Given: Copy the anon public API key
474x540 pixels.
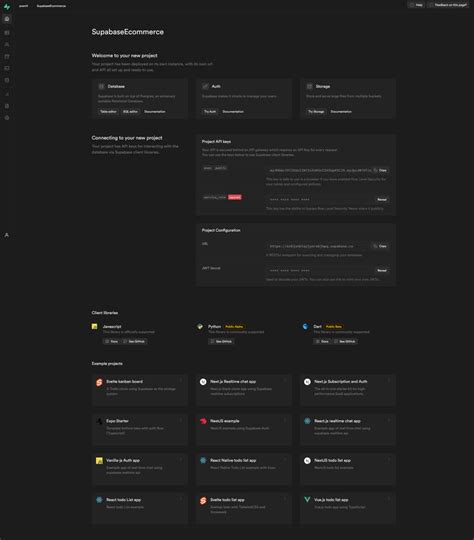Looking at the screenshot, I should (380, 170).
